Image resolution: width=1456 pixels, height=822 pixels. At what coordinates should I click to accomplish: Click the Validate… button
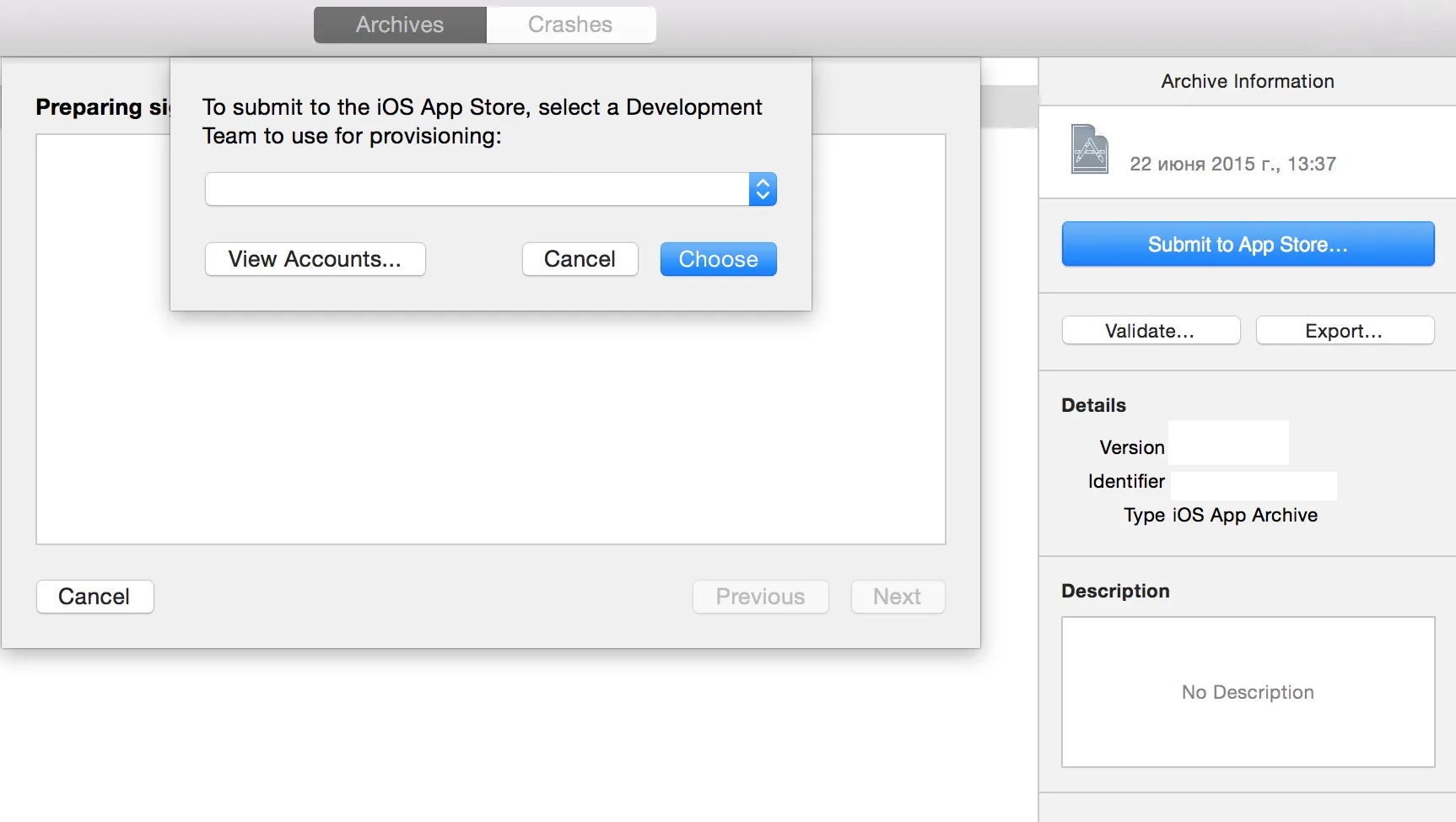coord(1151,331)
